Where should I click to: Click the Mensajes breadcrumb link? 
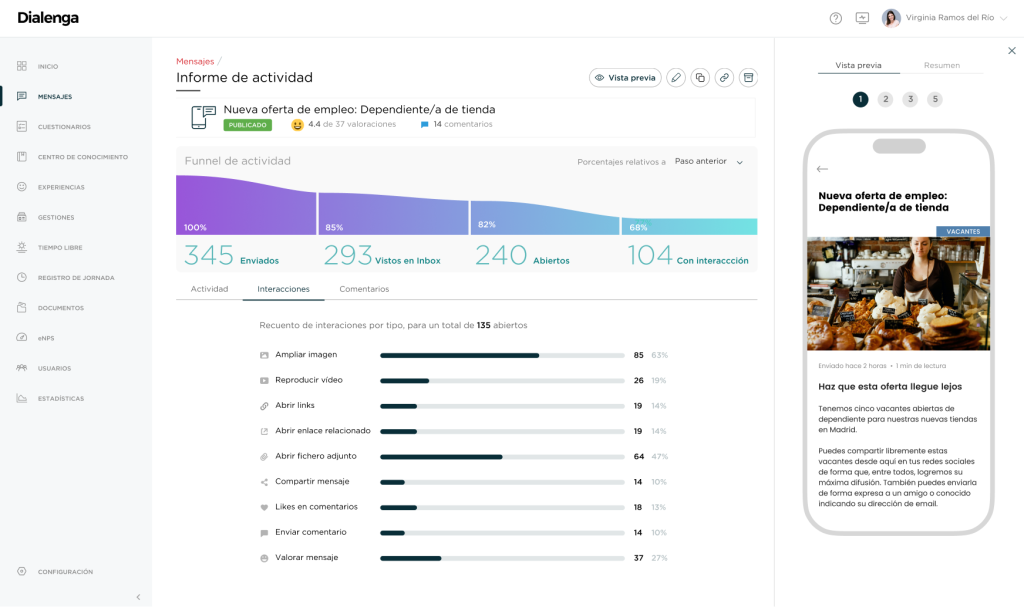pyautogui.click(x=195, y=61)
